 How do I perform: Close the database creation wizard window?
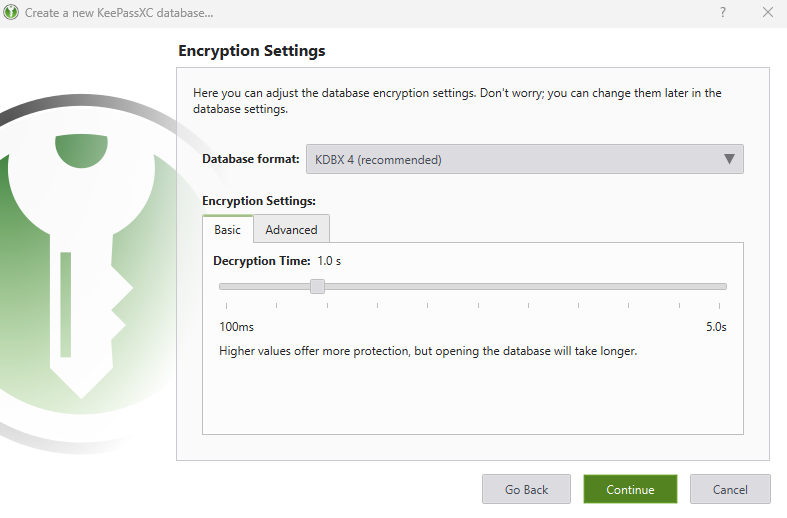click(767, 13)
